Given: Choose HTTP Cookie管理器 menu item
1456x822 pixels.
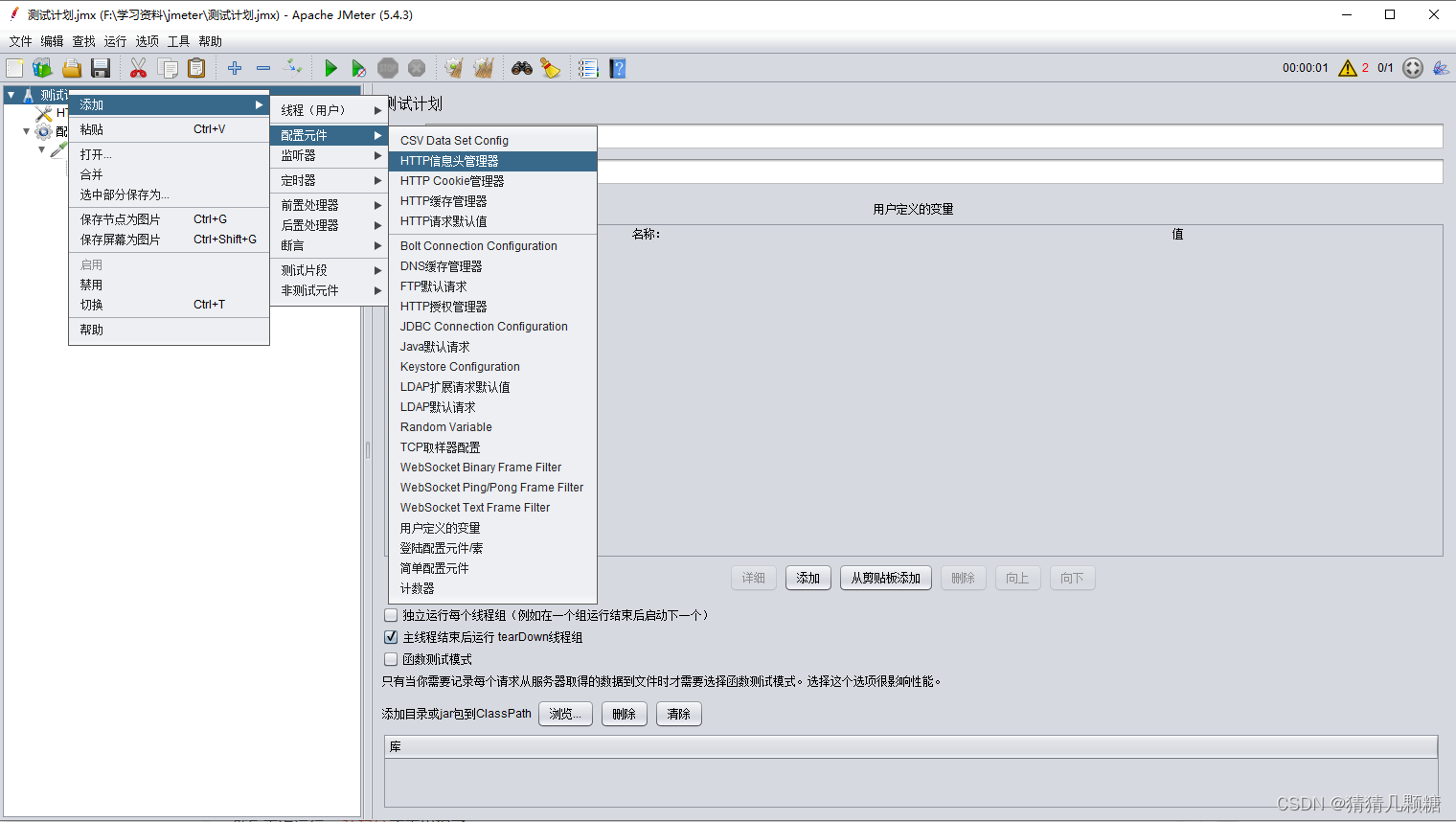Looking at the screenshot, I should [x=492, y=181].
